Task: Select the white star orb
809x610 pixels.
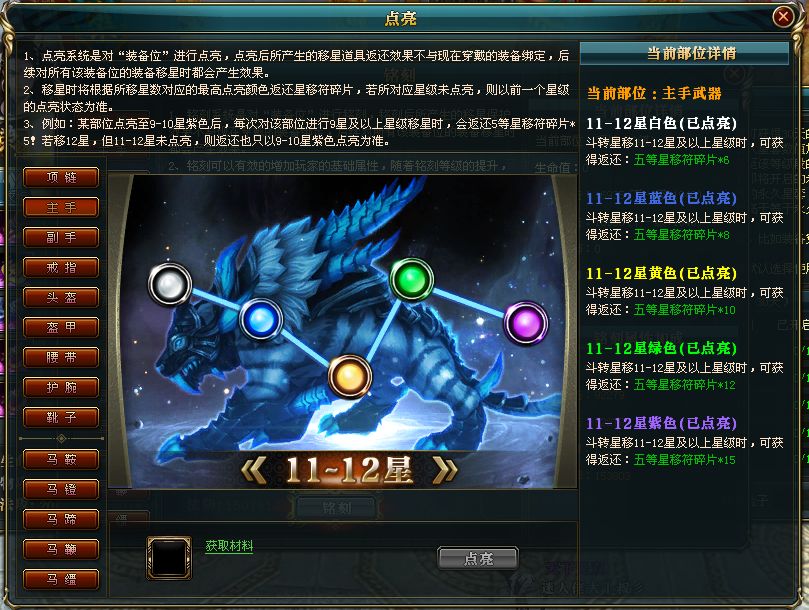Action: pyautogui.click(x=170, y=284)
